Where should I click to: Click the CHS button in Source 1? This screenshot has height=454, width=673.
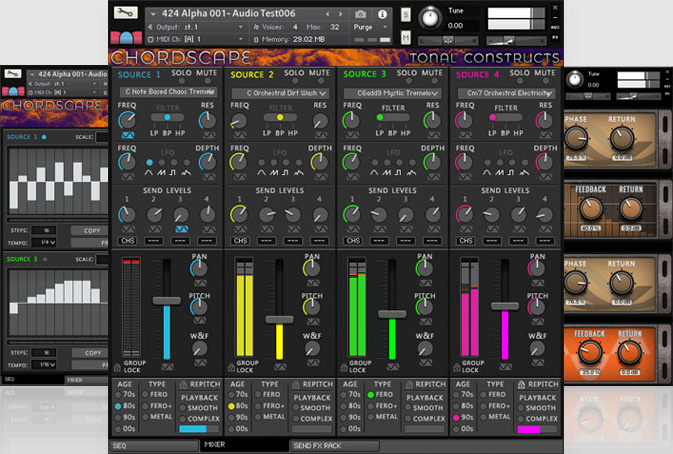tap(128, 240)
